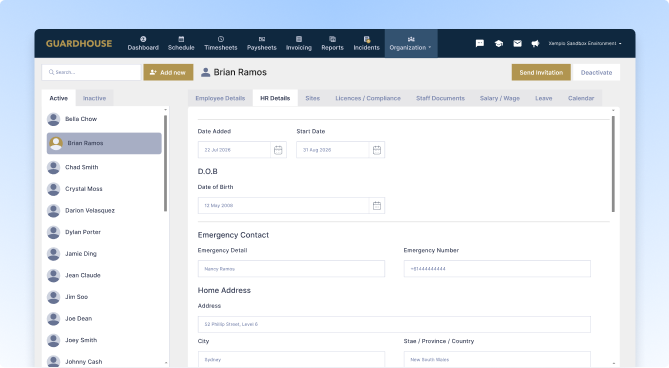Open Paysheets in the navbar
Viewport: 669px width, 368px height.
point(262,43)
